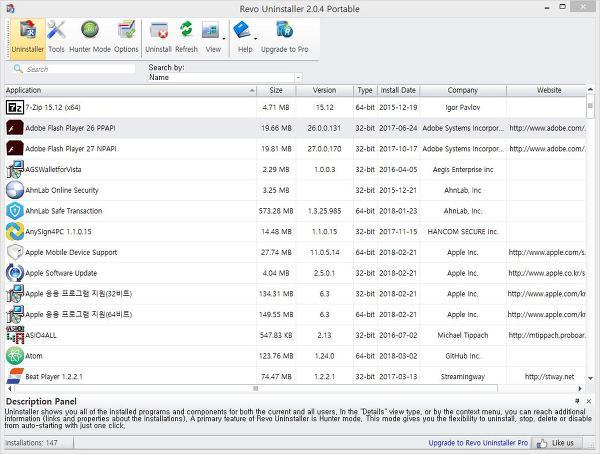The width and height of the screenshot is (600, 454).
Task: Select Apple Mobile Device Support icon
Action: pyautogui.click(x=15, y=252)
